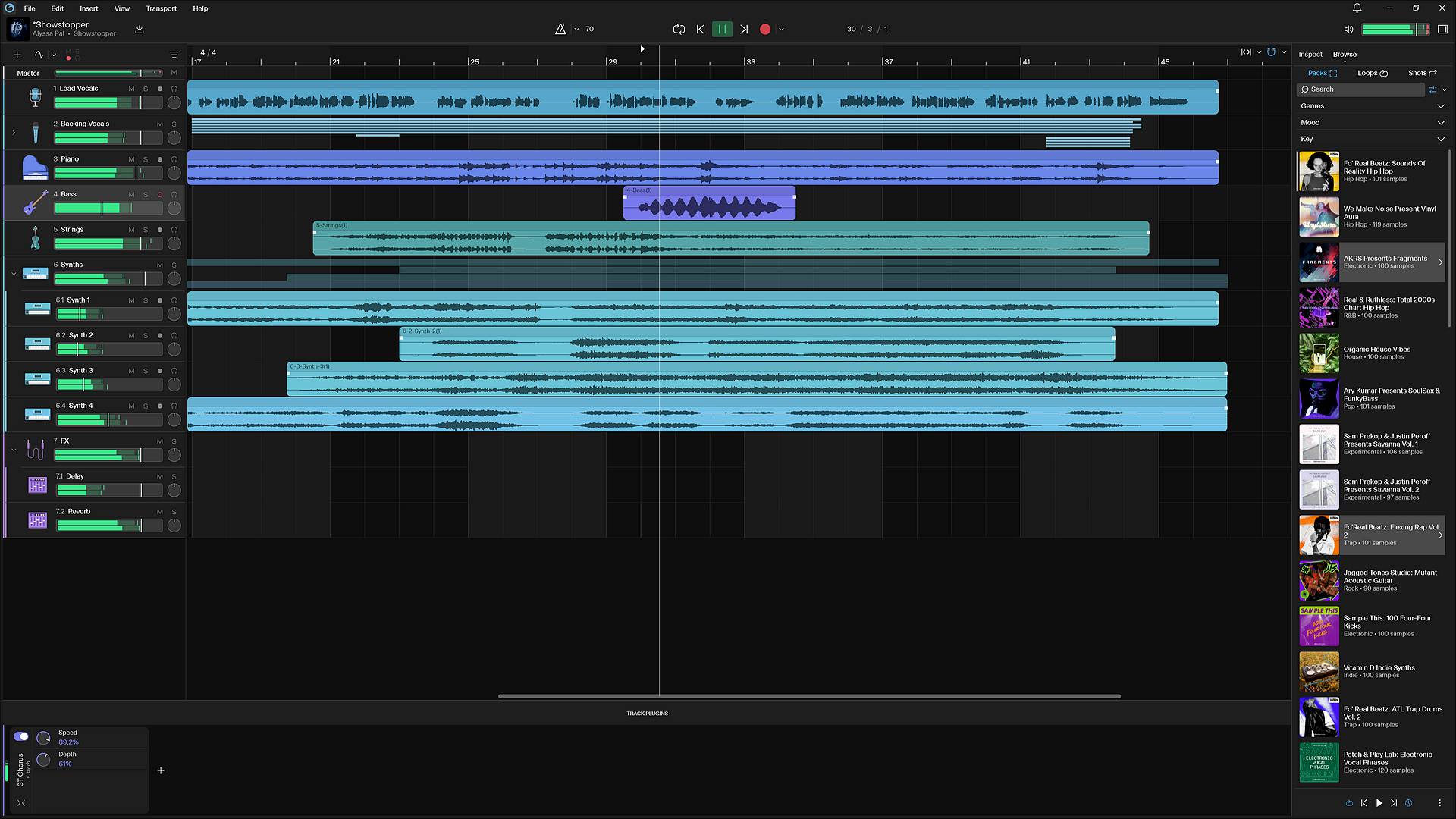Toggle the metronome icon
Viewport: 1456px width, 819px height.
tap(560, 29)
